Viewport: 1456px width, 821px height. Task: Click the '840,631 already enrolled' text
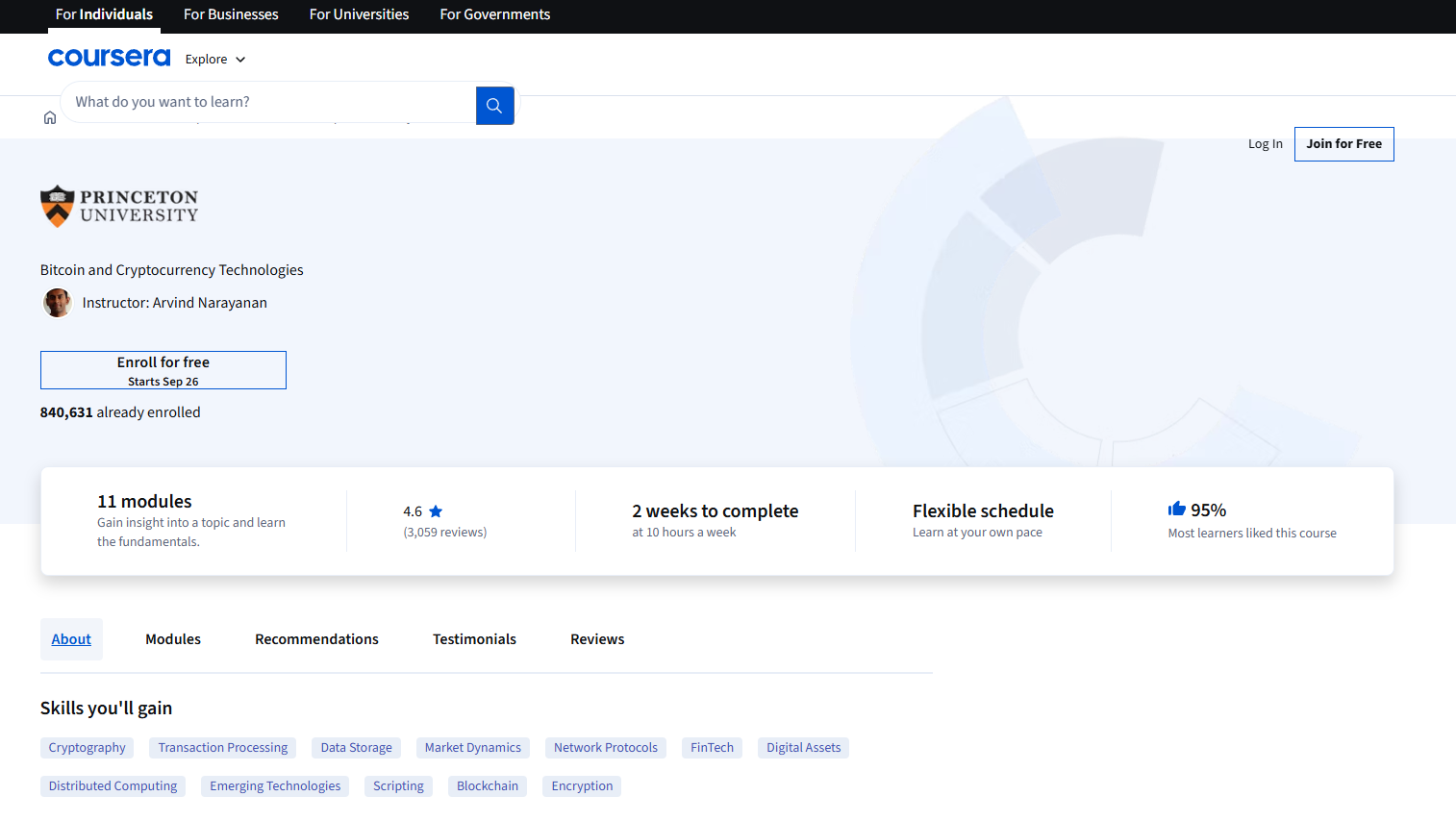(120, 412)
